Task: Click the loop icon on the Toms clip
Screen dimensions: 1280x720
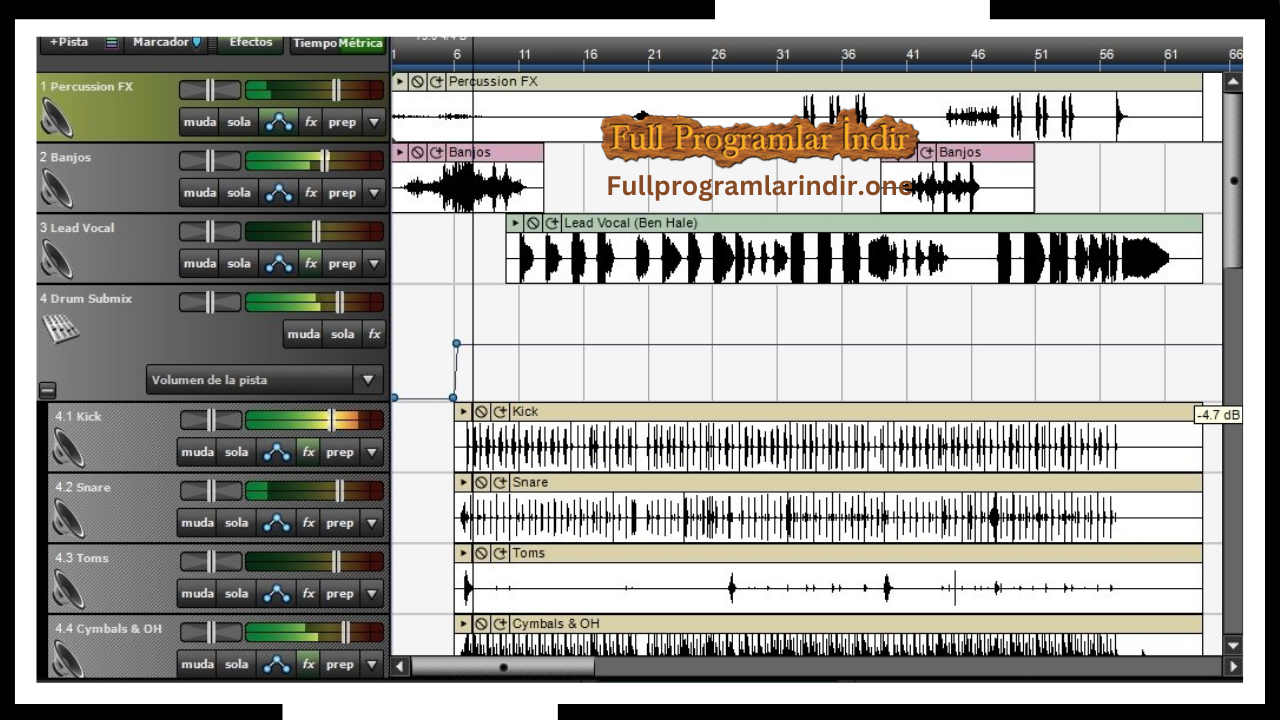Action: [500, 553]
